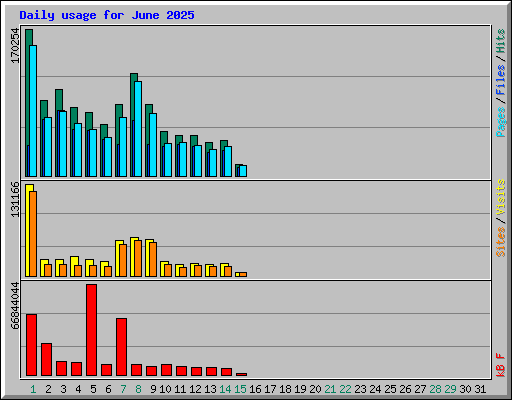
Task: Click the red KB bar for day 2
Action: 47,359
